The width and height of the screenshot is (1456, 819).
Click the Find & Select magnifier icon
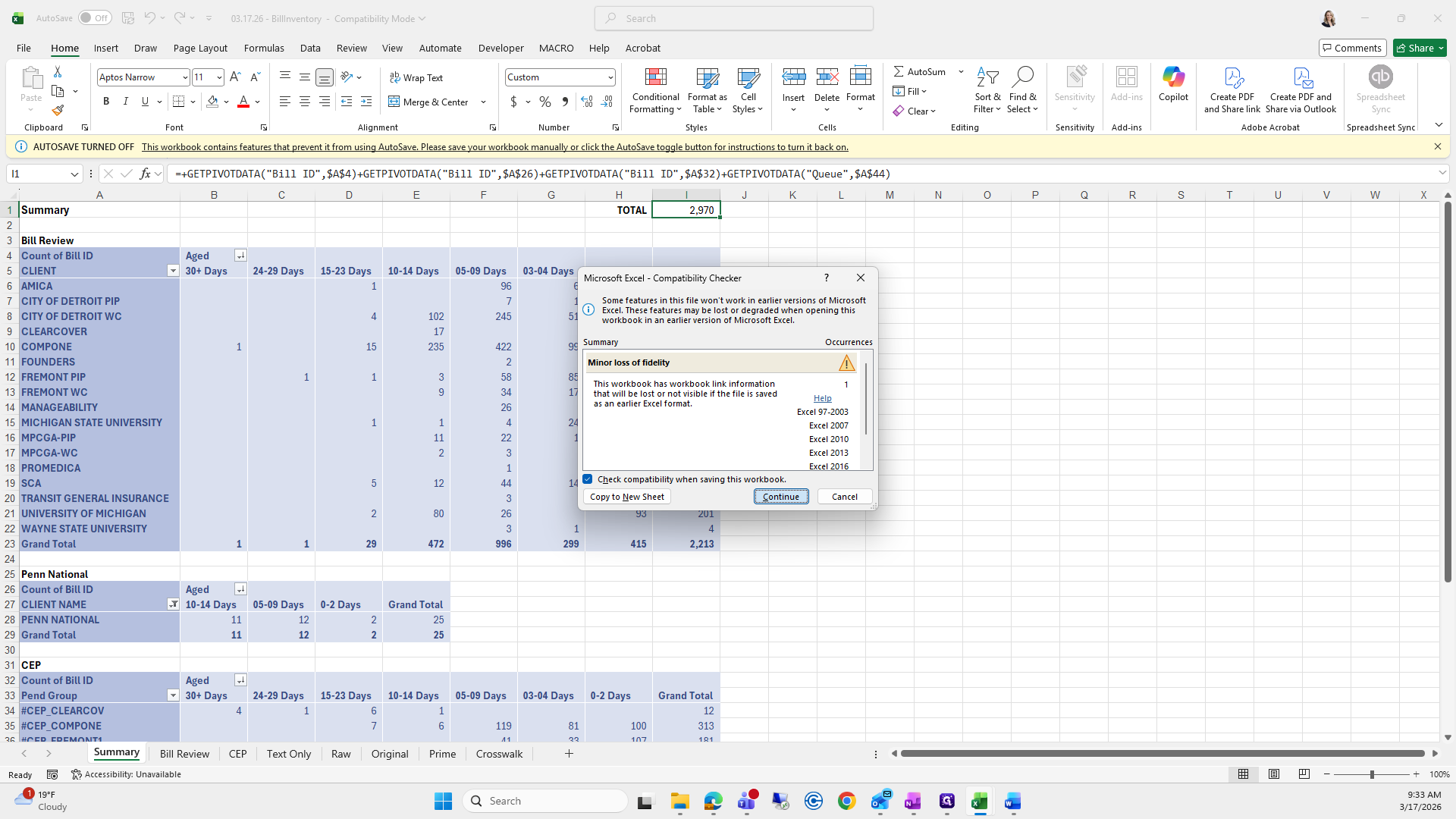[x=1022, y=77]
